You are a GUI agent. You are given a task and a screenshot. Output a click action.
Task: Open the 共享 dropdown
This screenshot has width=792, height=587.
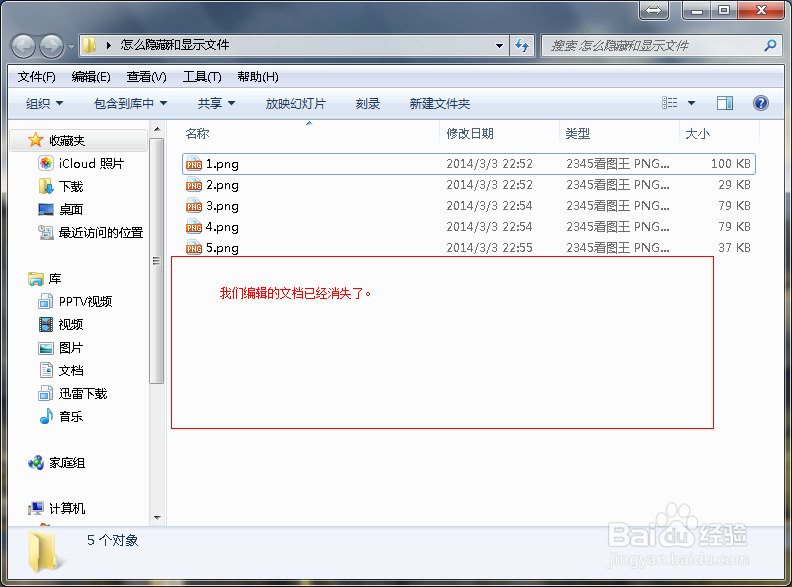pos(216,104)
